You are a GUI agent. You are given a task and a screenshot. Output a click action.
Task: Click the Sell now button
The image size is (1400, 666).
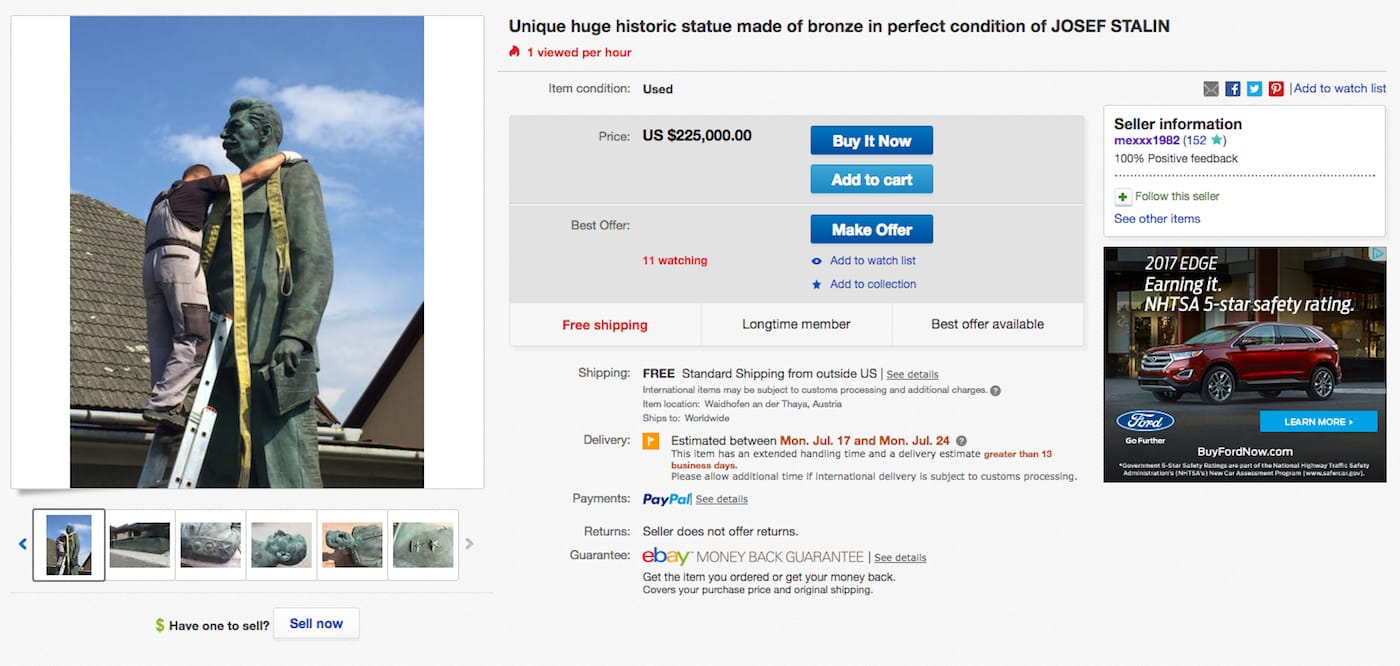[316, 624]
